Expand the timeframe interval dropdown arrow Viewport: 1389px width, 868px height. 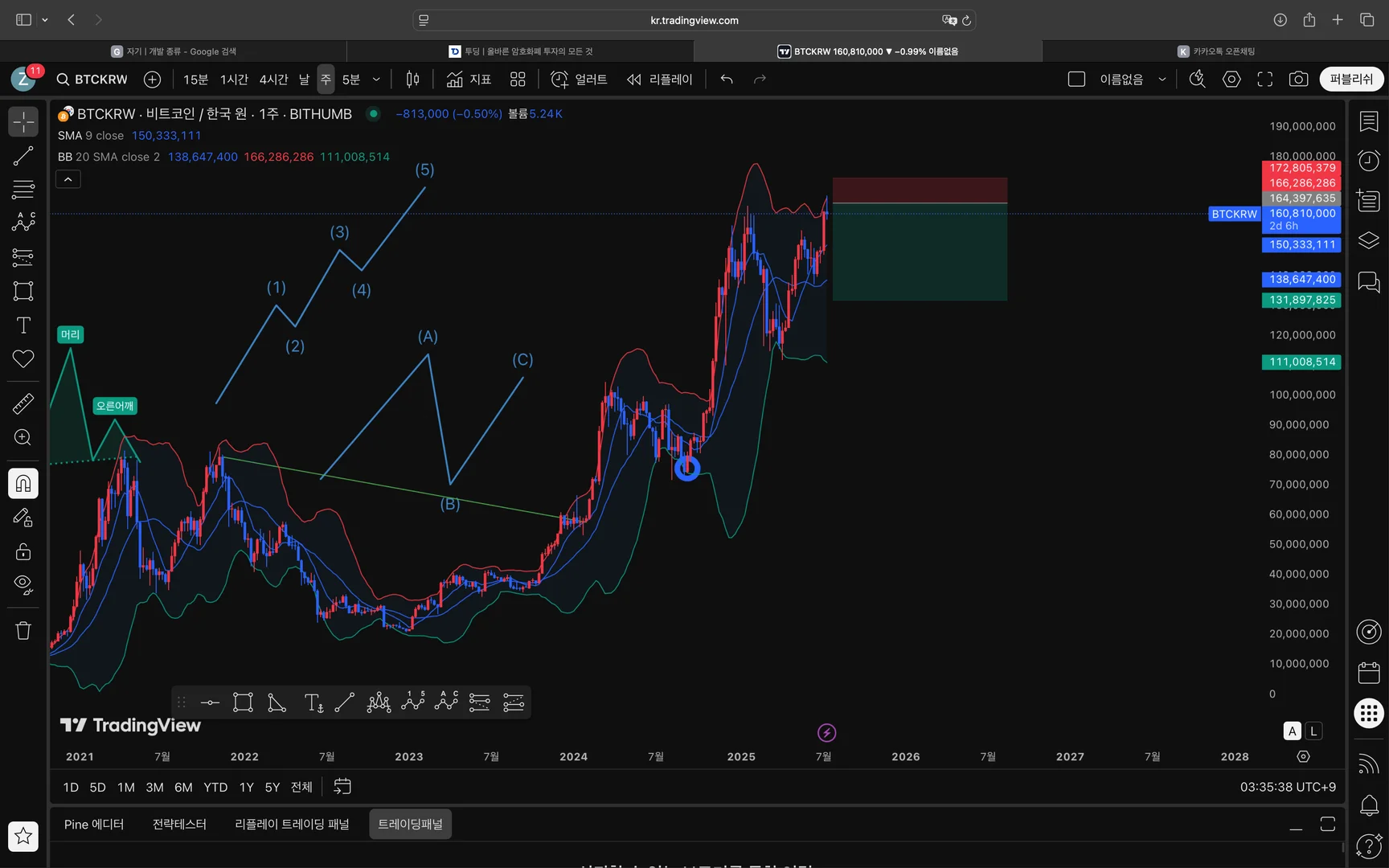376,79
